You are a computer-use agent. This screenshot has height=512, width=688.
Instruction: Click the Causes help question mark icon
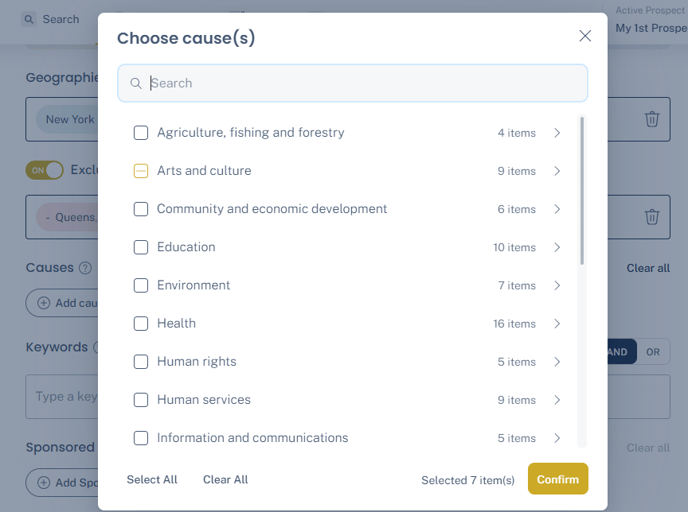tap(85, 268)
